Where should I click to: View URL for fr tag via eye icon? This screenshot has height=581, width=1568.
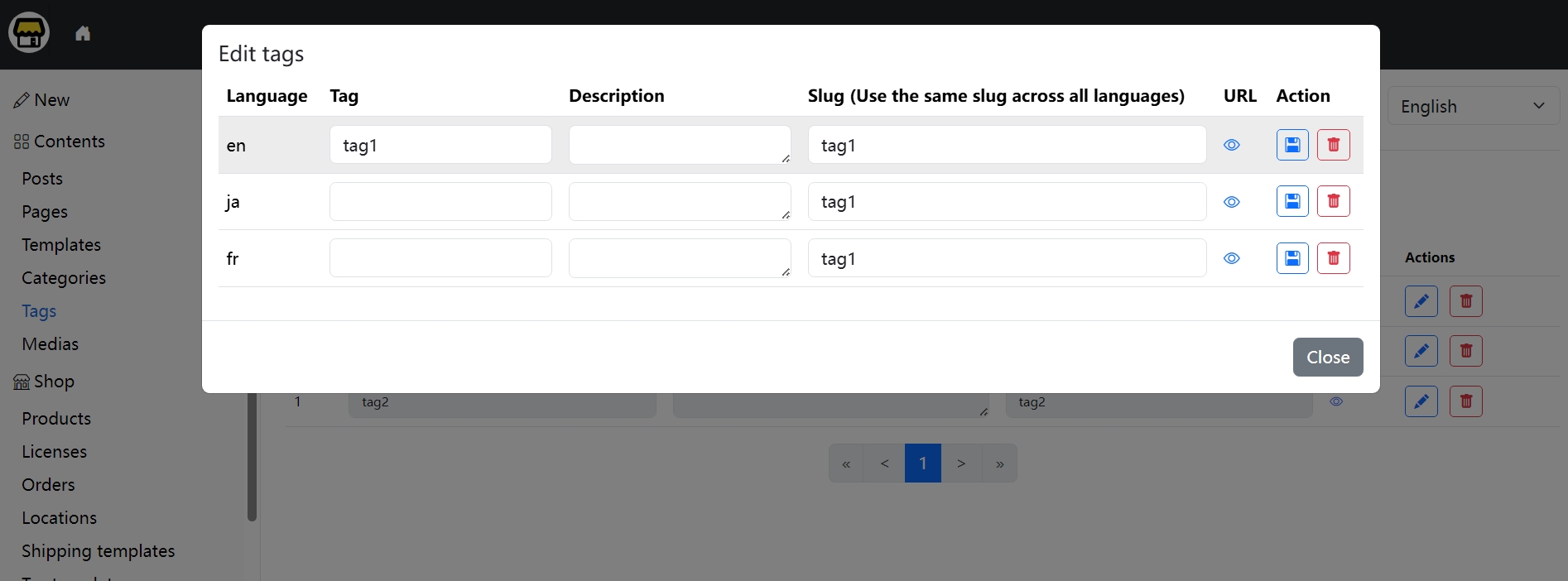coord(1231,258)
